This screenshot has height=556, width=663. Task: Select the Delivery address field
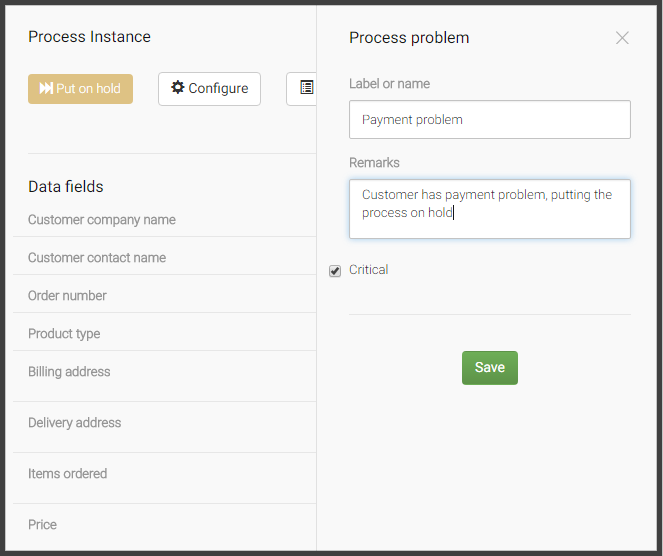[x=74, y=423]
